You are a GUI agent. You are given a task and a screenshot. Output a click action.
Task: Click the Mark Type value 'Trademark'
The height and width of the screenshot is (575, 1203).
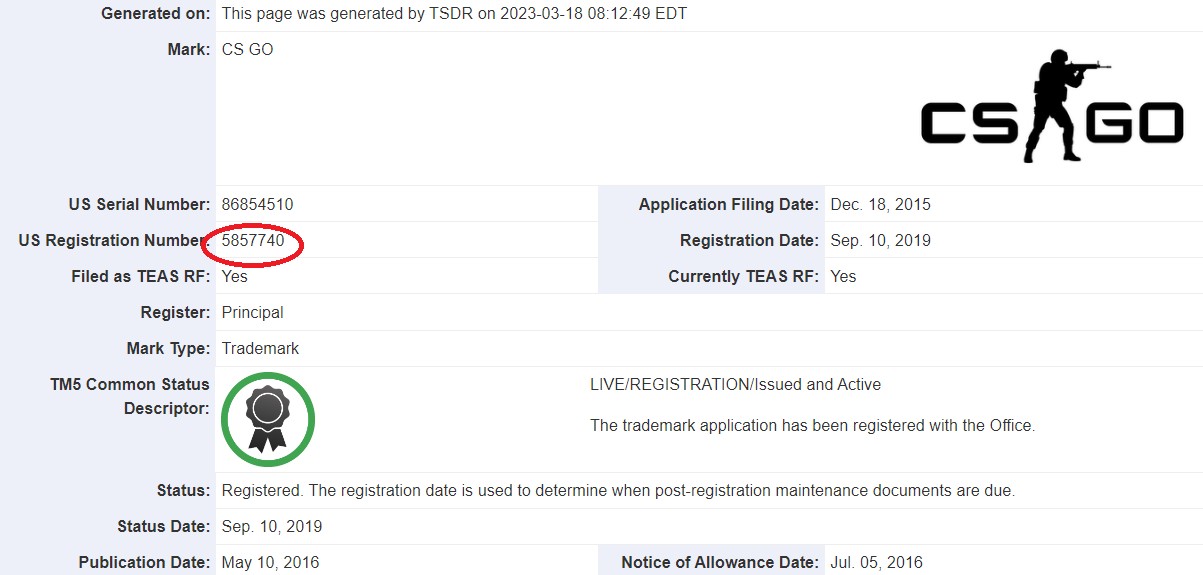coord(260,349)
